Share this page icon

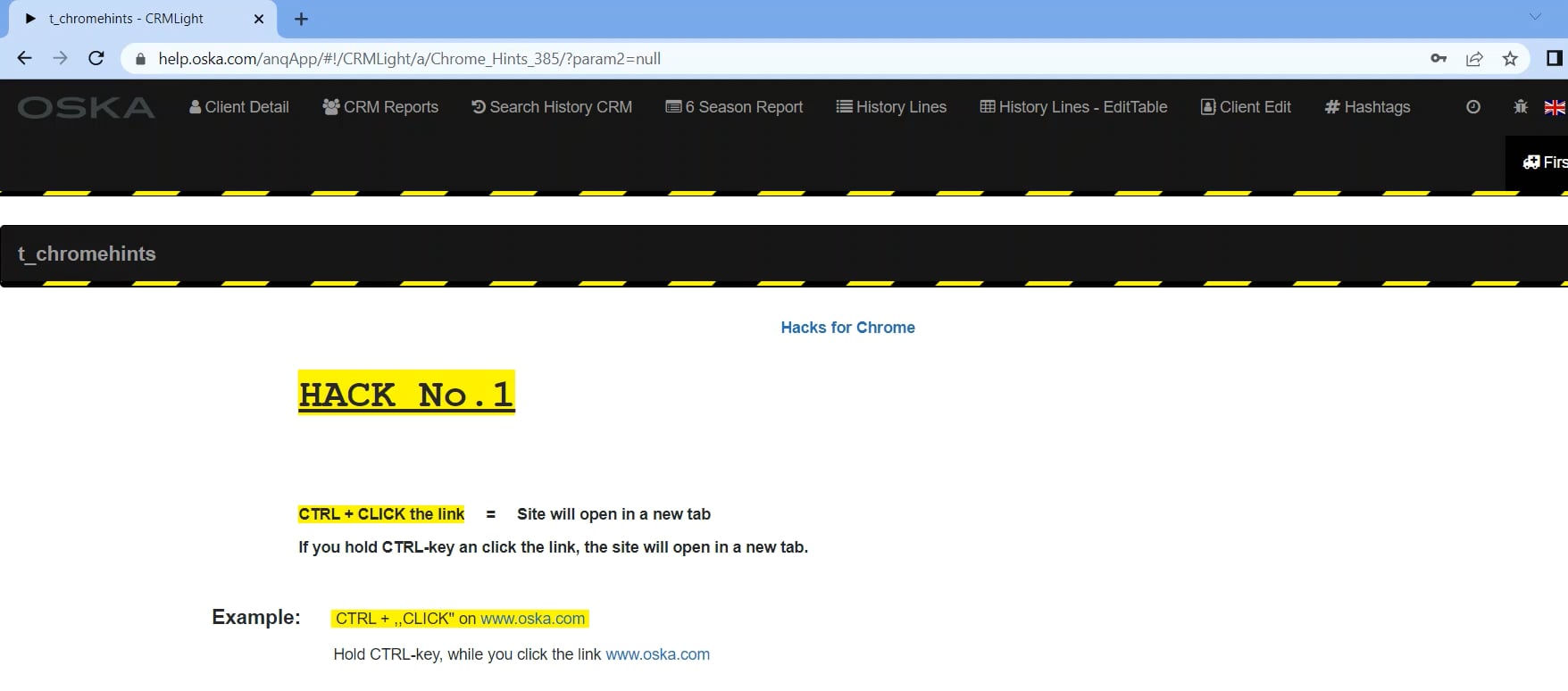coord(1474,58)
